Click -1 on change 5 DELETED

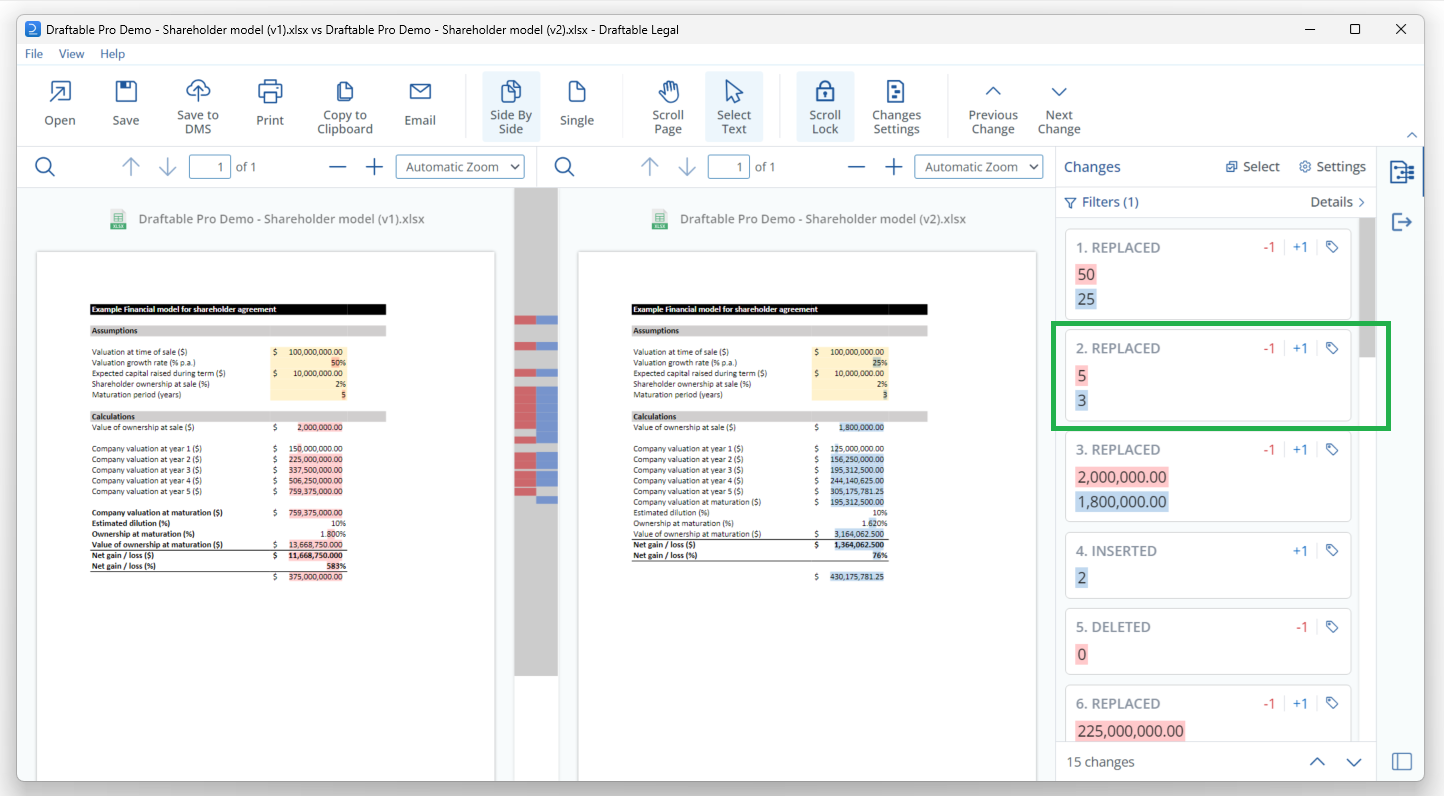pos(1301,627)
